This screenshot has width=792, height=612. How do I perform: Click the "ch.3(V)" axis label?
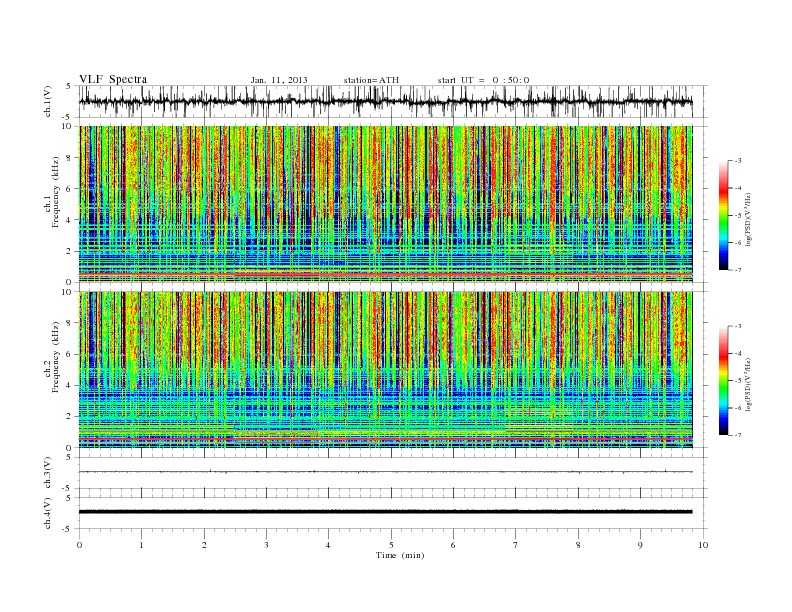point(48,473)
